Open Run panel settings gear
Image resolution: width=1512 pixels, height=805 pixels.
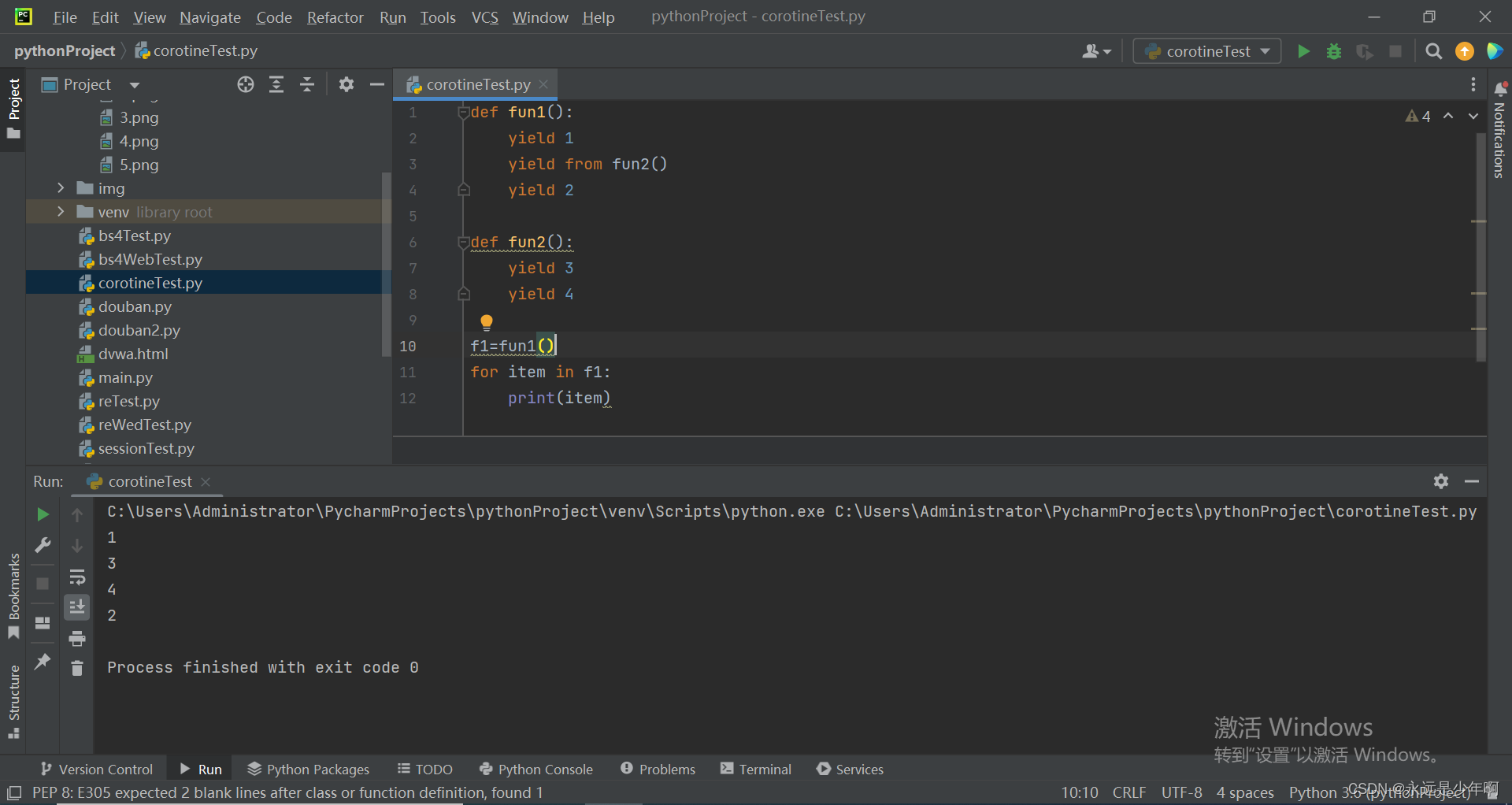coord(1441,481)
